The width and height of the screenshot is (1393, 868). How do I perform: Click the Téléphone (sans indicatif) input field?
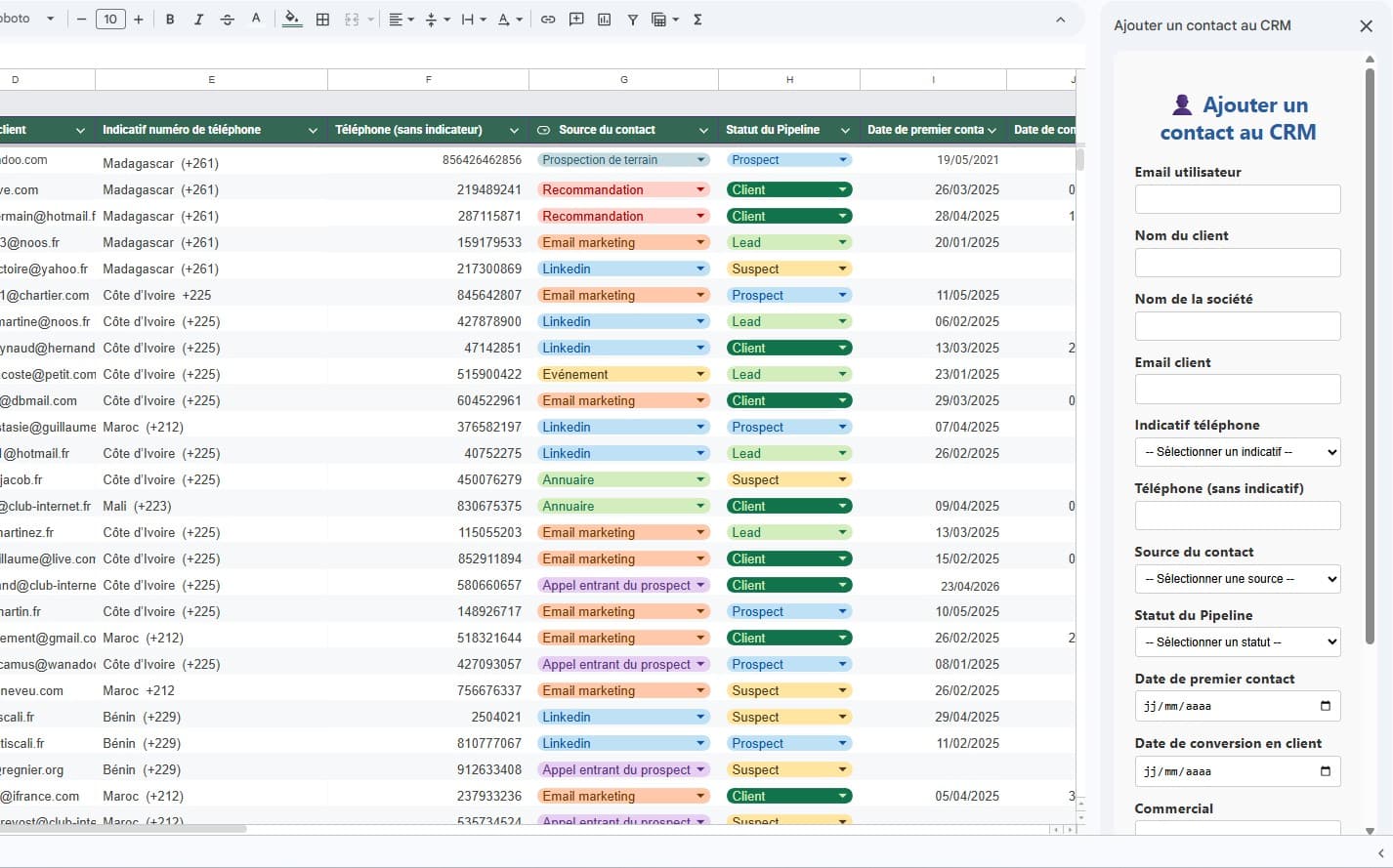(1238, 516)
